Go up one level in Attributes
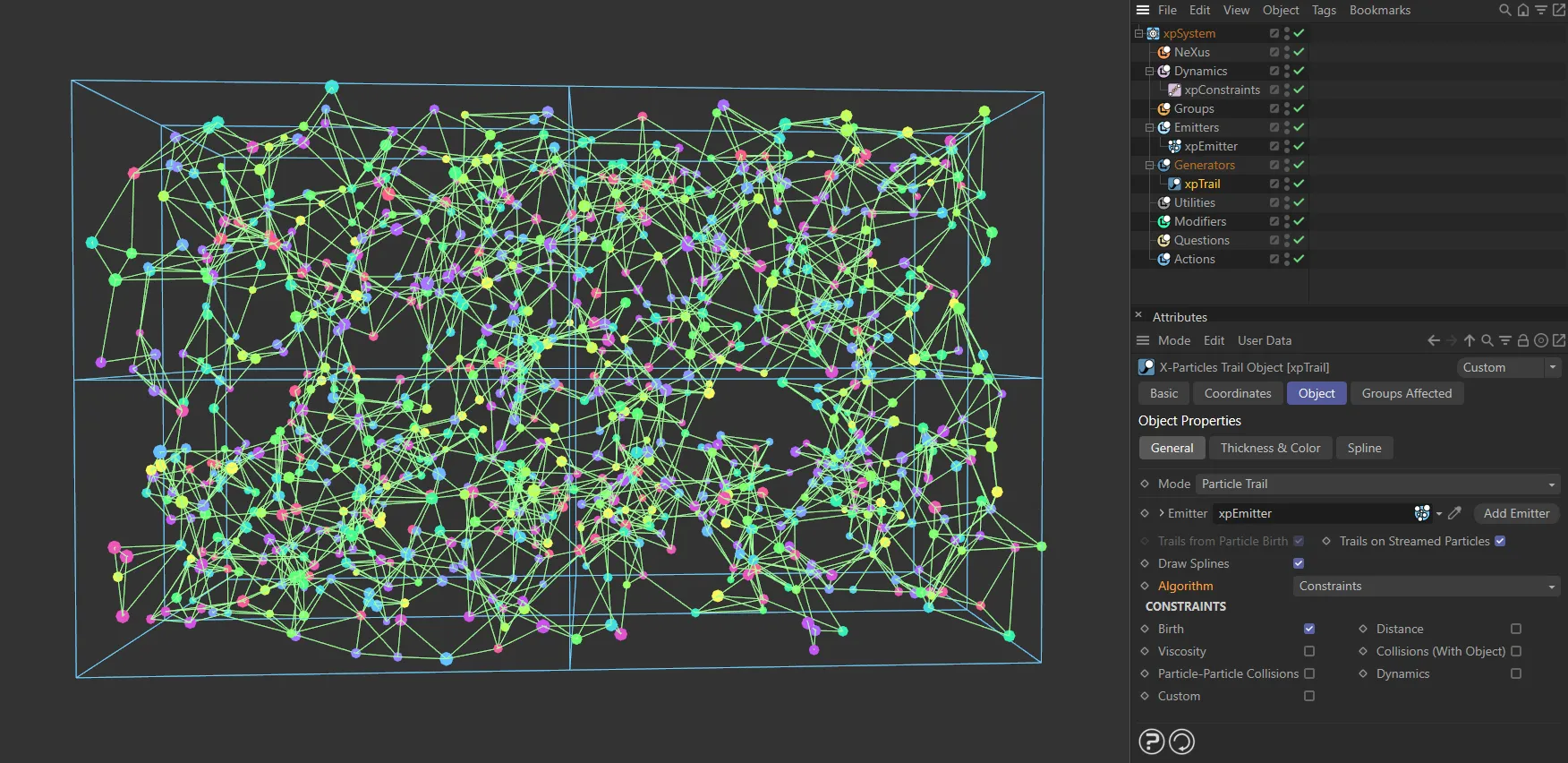1568x763 pixels. tap(1470, 340)
